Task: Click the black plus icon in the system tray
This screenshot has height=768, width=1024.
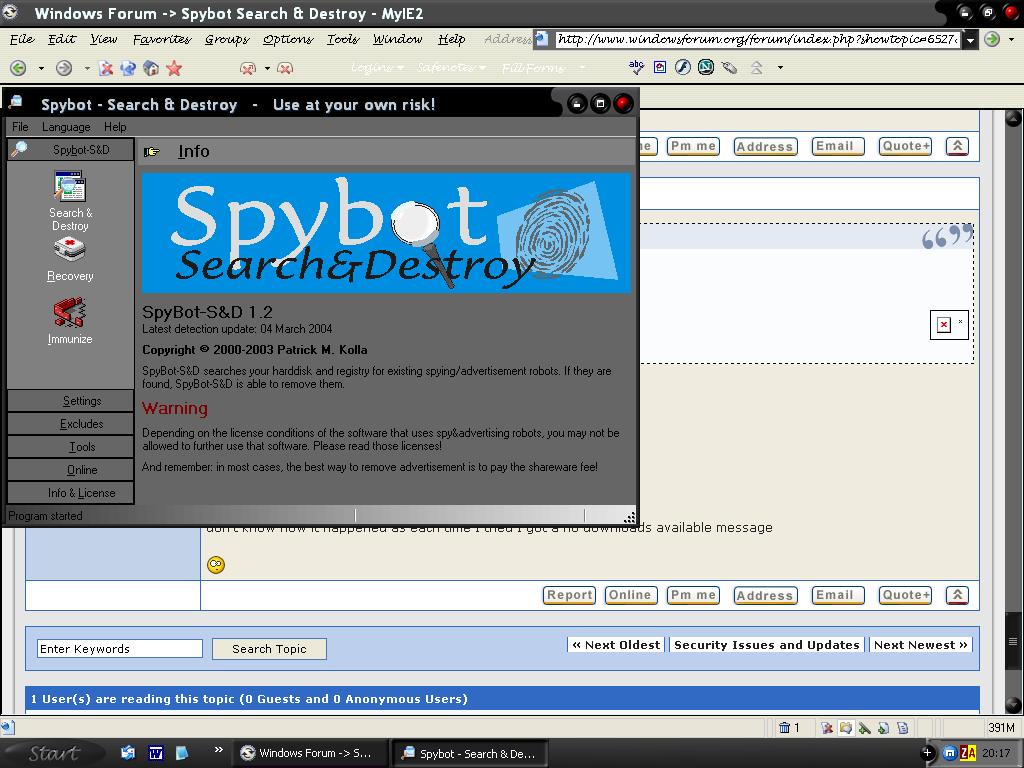Action: click(x=927, y=754)
